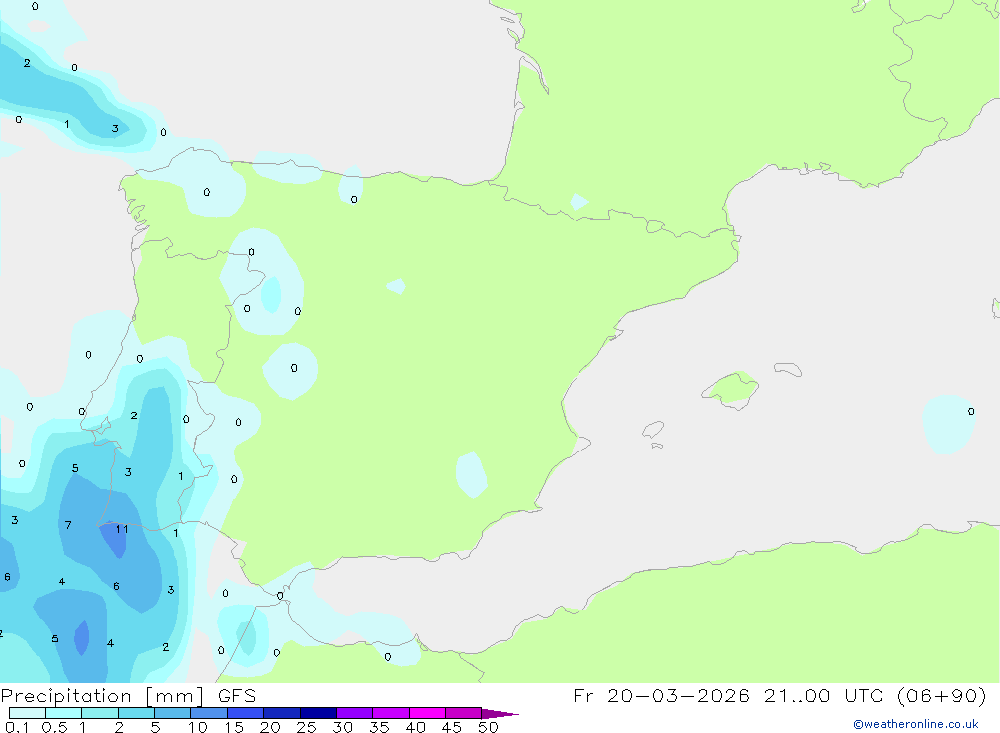Click the 1–2 mm legend color swatch

point(99,713)
